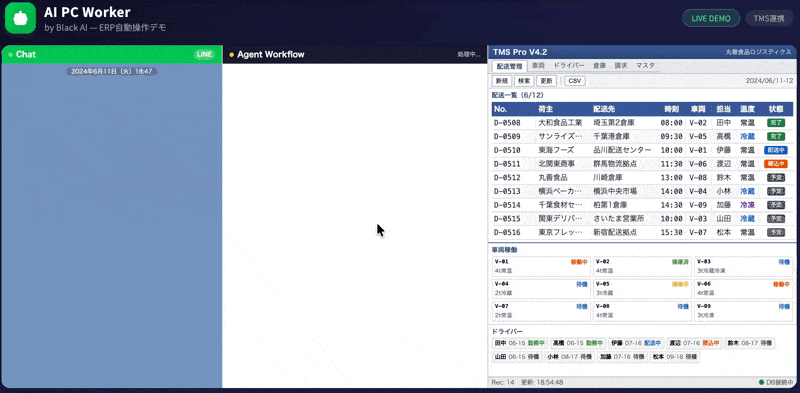The image size is (800, 393).
Task: Open vehicle card V-04
Action: [541, 289]
